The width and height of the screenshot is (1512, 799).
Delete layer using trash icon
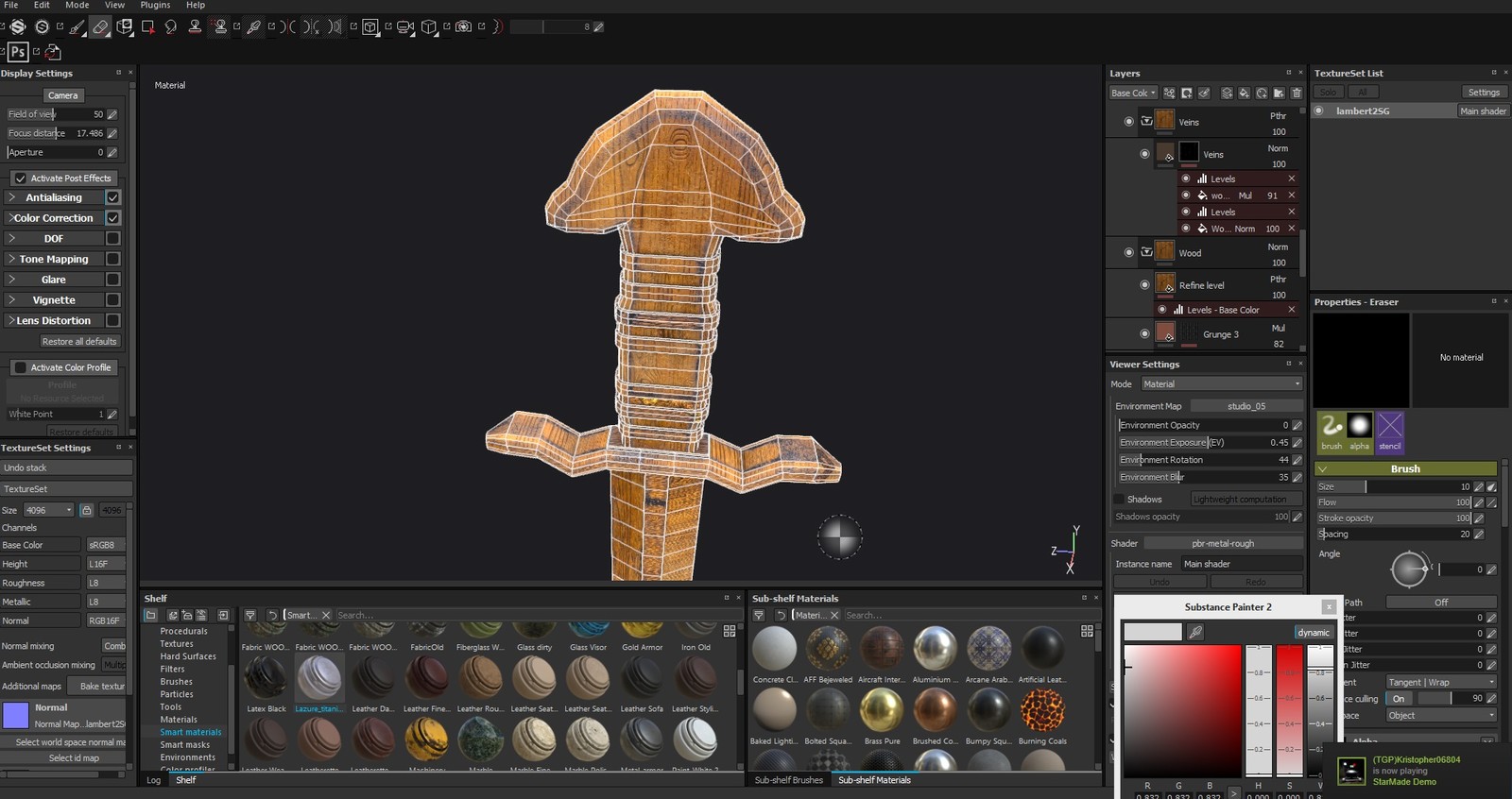coord(1296,93)
